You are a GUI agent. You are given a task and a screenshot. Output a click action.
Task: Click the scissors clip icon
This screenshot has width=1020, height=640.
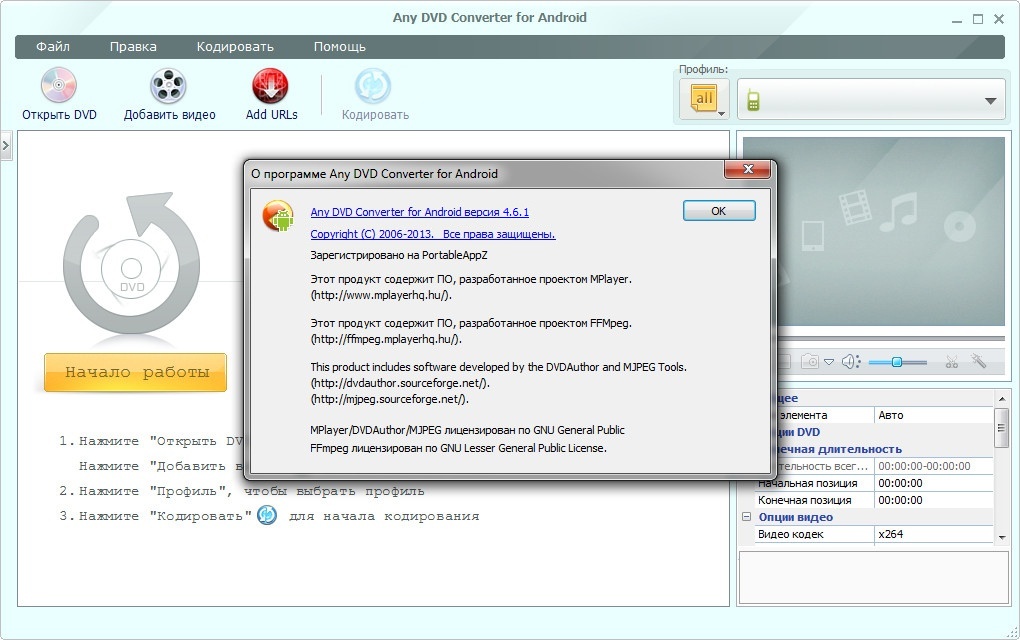click(x=952, y=362)
